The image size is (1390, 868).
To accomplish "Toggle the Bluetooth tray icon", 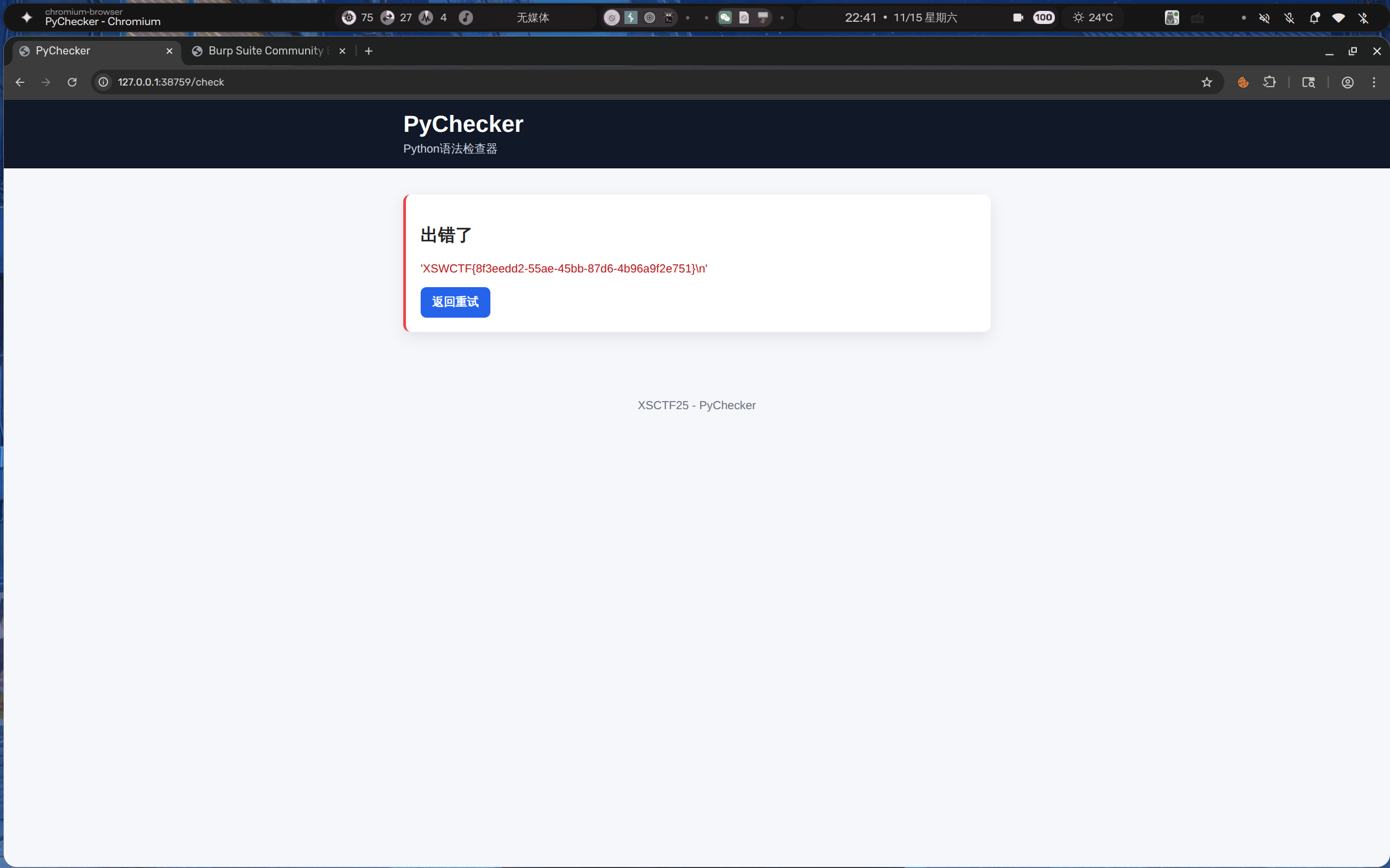I will [x=1363, y=18].
